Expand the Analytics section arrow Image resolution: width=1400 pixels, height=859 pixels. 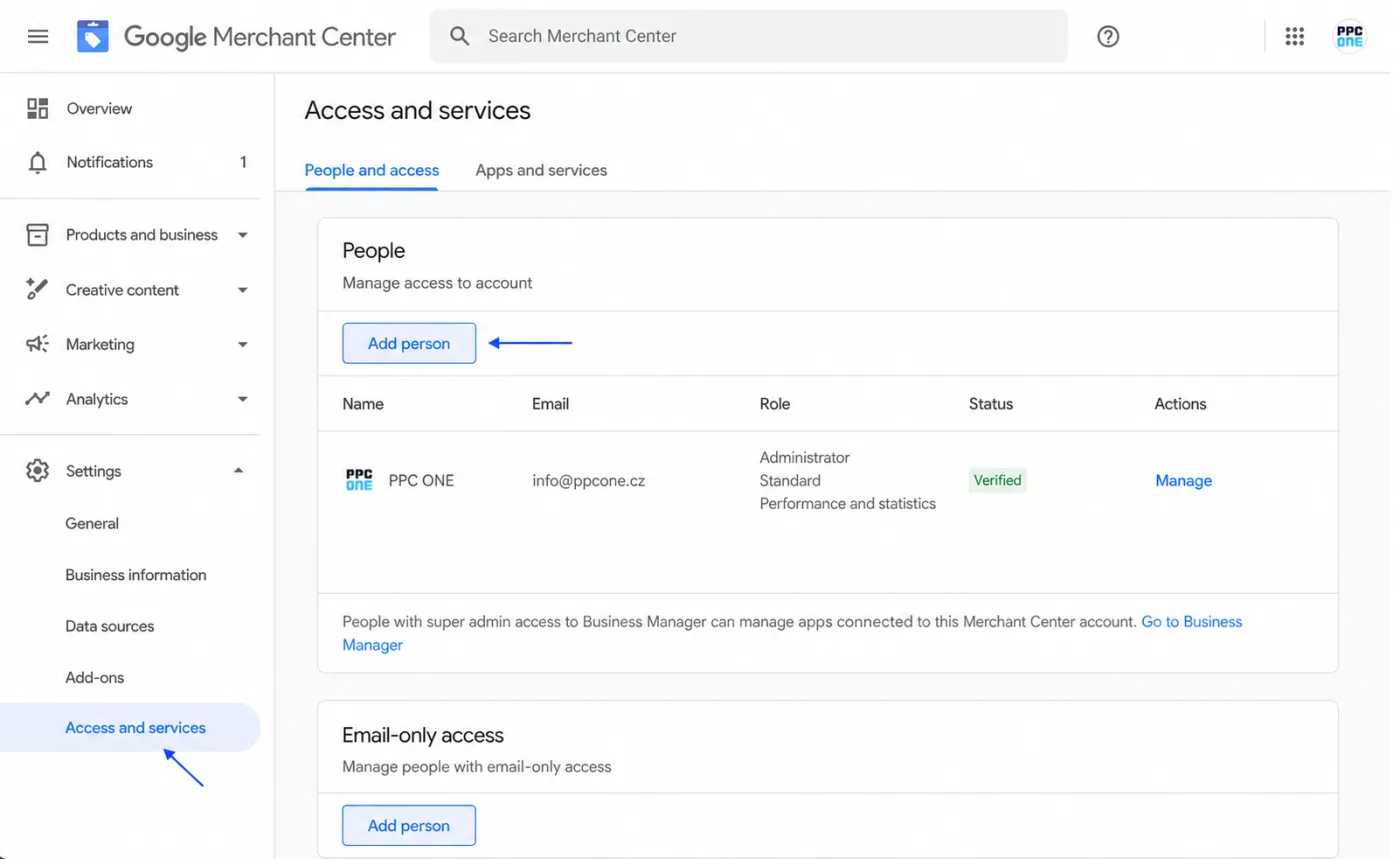click(242, 400)
